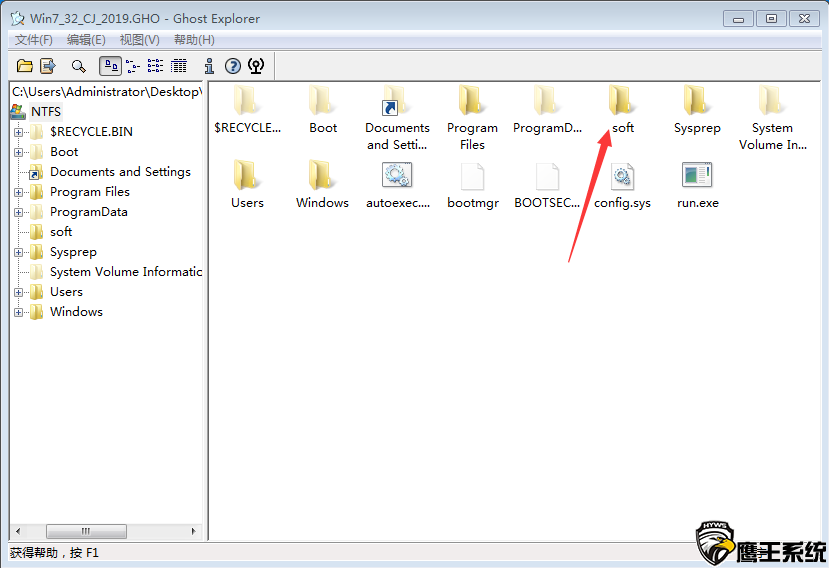
Task: Click the Symantec web update icon
Action: tap(256, 66)
